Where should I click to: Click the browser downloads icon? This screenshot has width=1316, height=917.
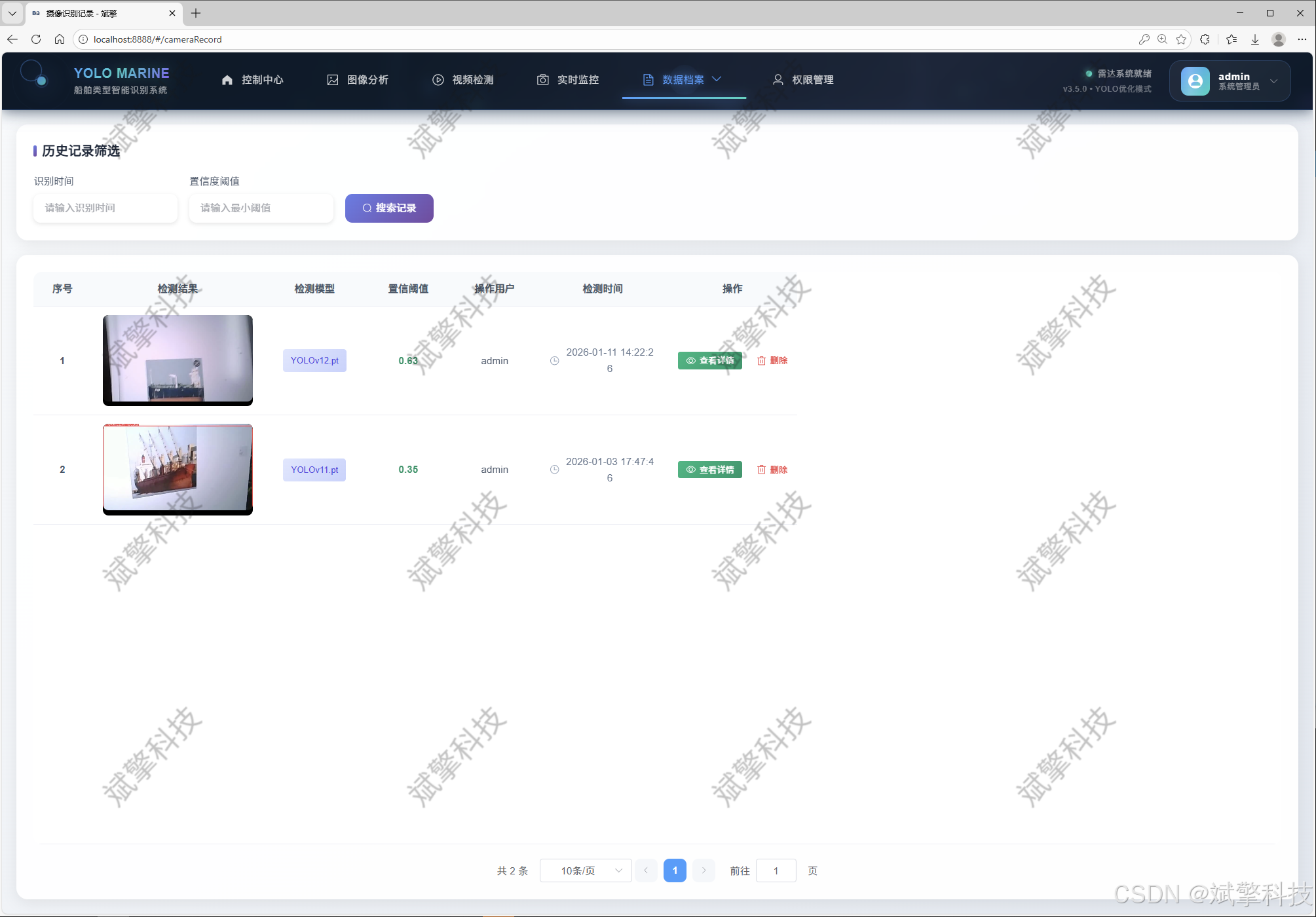click(x=1255, y=39)
